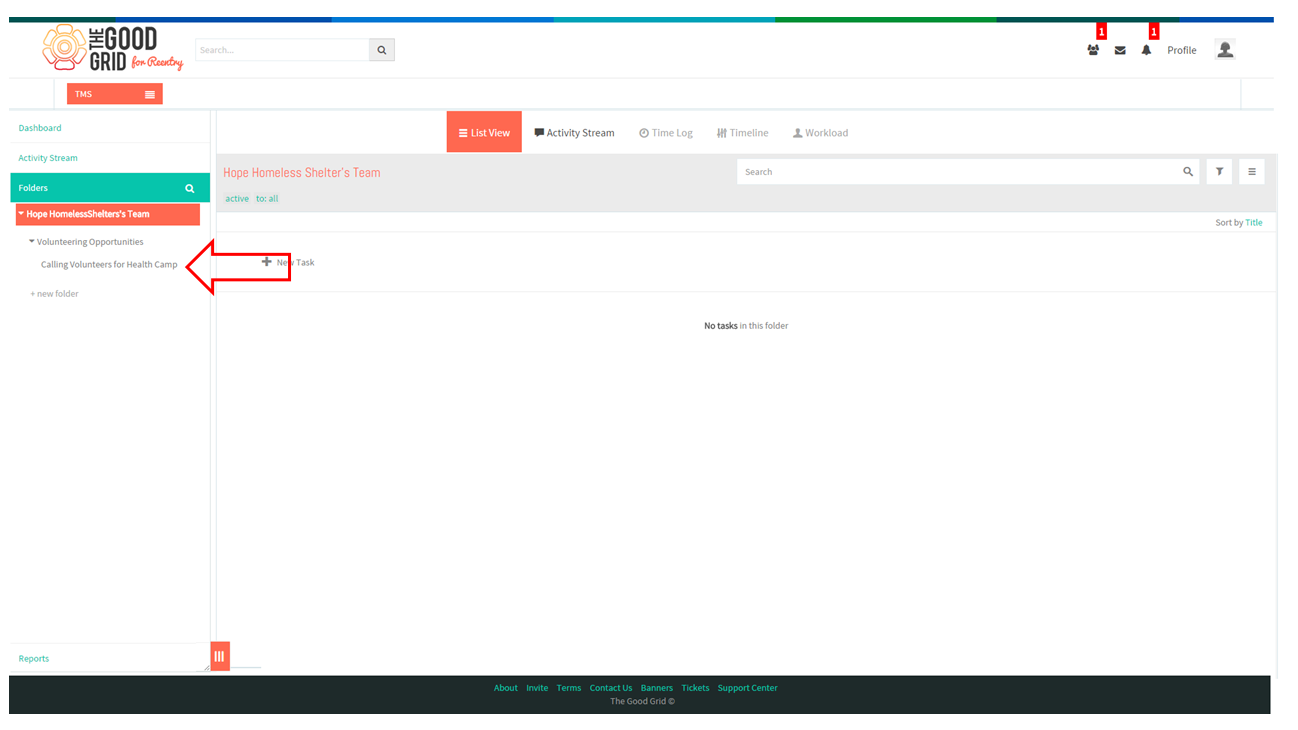This screenshot has width=1298, height=730.
Task: Open Reports in the sidebar
Action: point(34,658)
